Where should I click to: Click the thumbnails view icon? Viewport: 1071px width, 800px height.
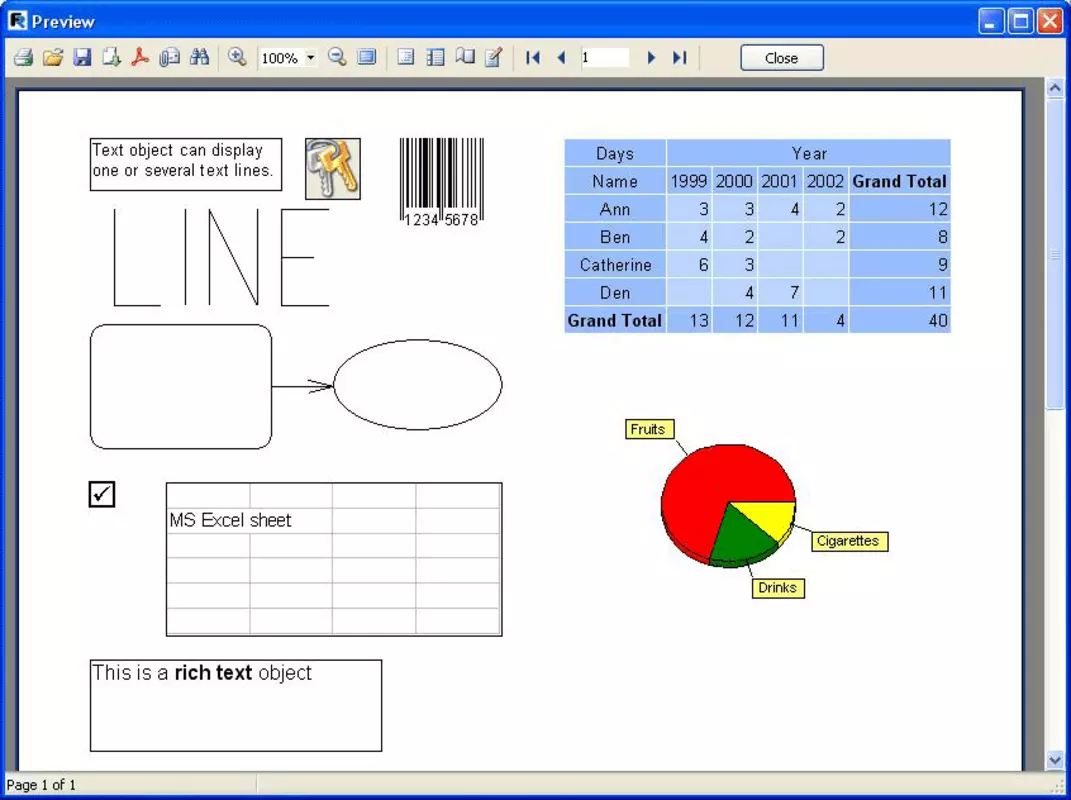[x=435, y=57]
